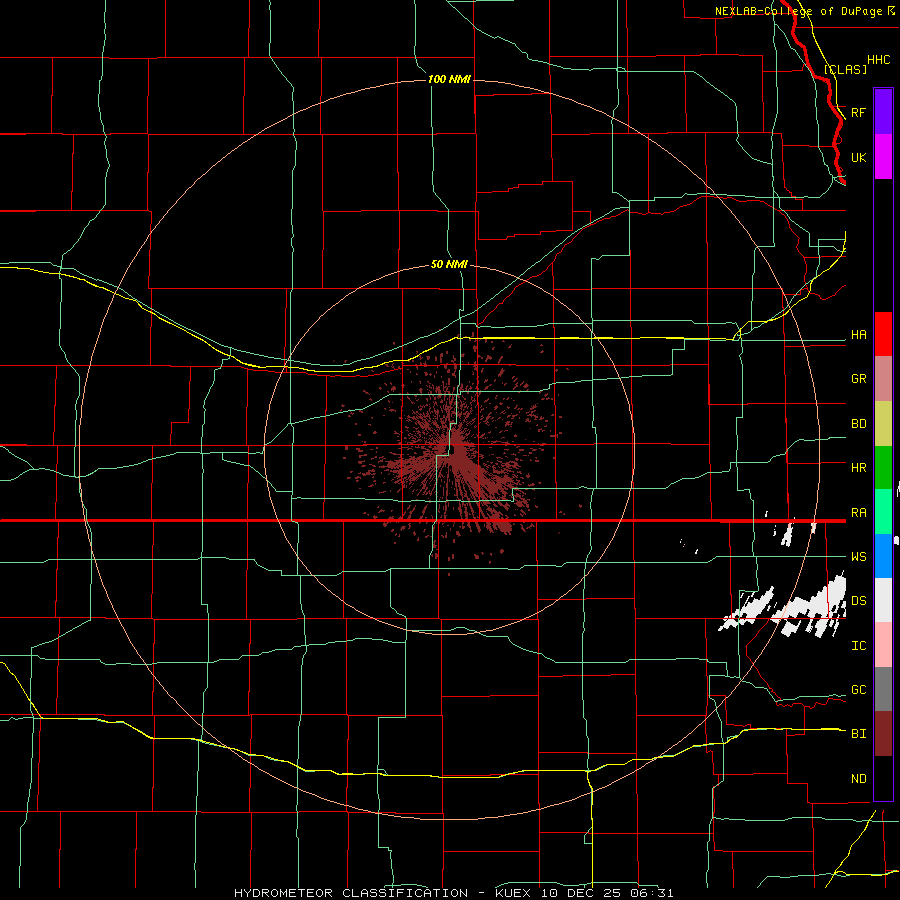Click the DS legend label

(858, 601)
